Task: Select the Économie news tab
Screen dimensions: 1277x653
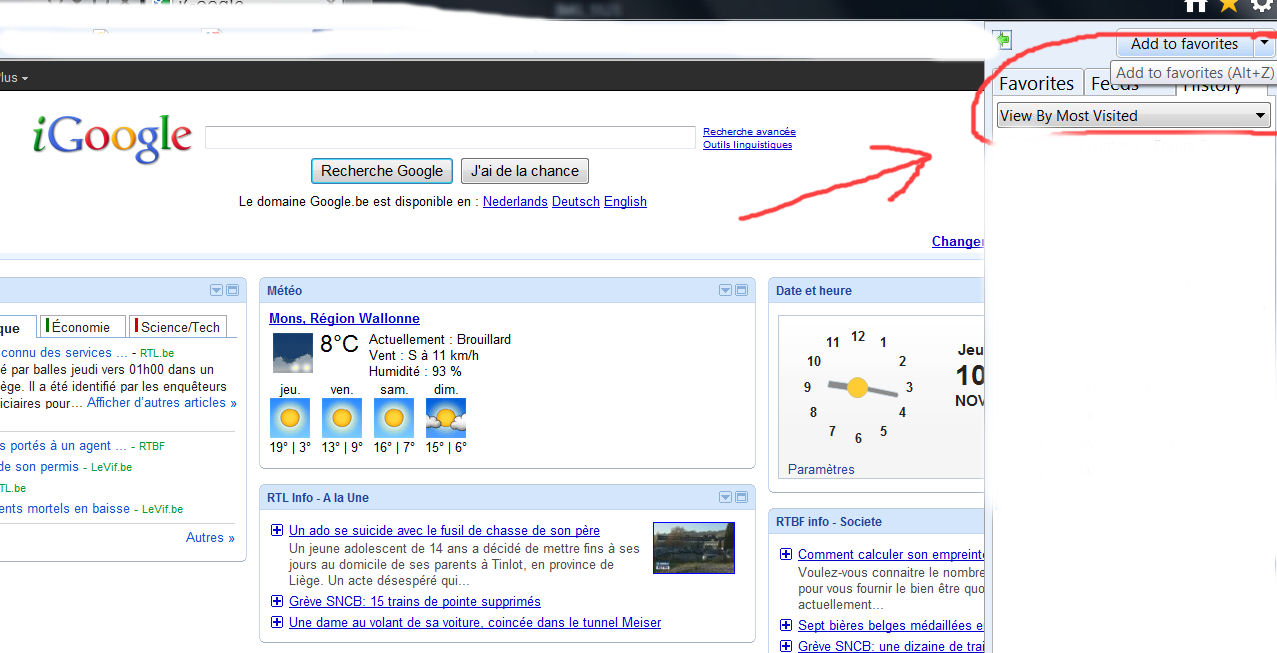Action: [81, 327]
